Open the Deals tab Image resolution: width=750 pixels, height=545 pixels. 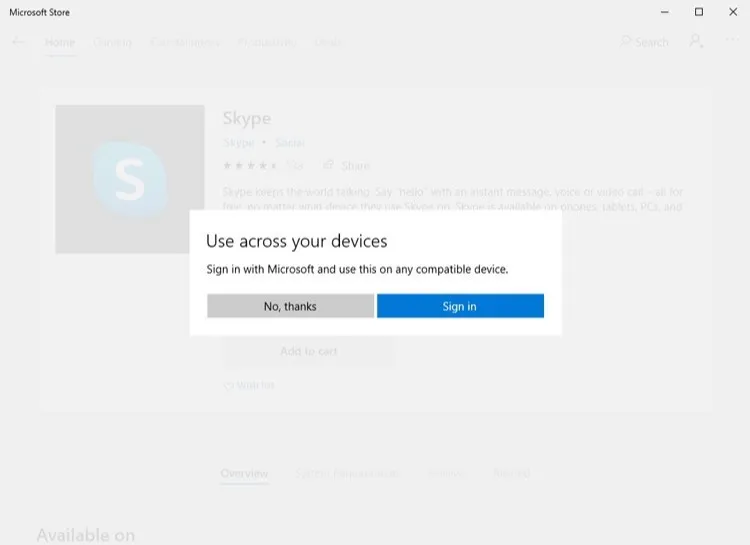point(328,43)
